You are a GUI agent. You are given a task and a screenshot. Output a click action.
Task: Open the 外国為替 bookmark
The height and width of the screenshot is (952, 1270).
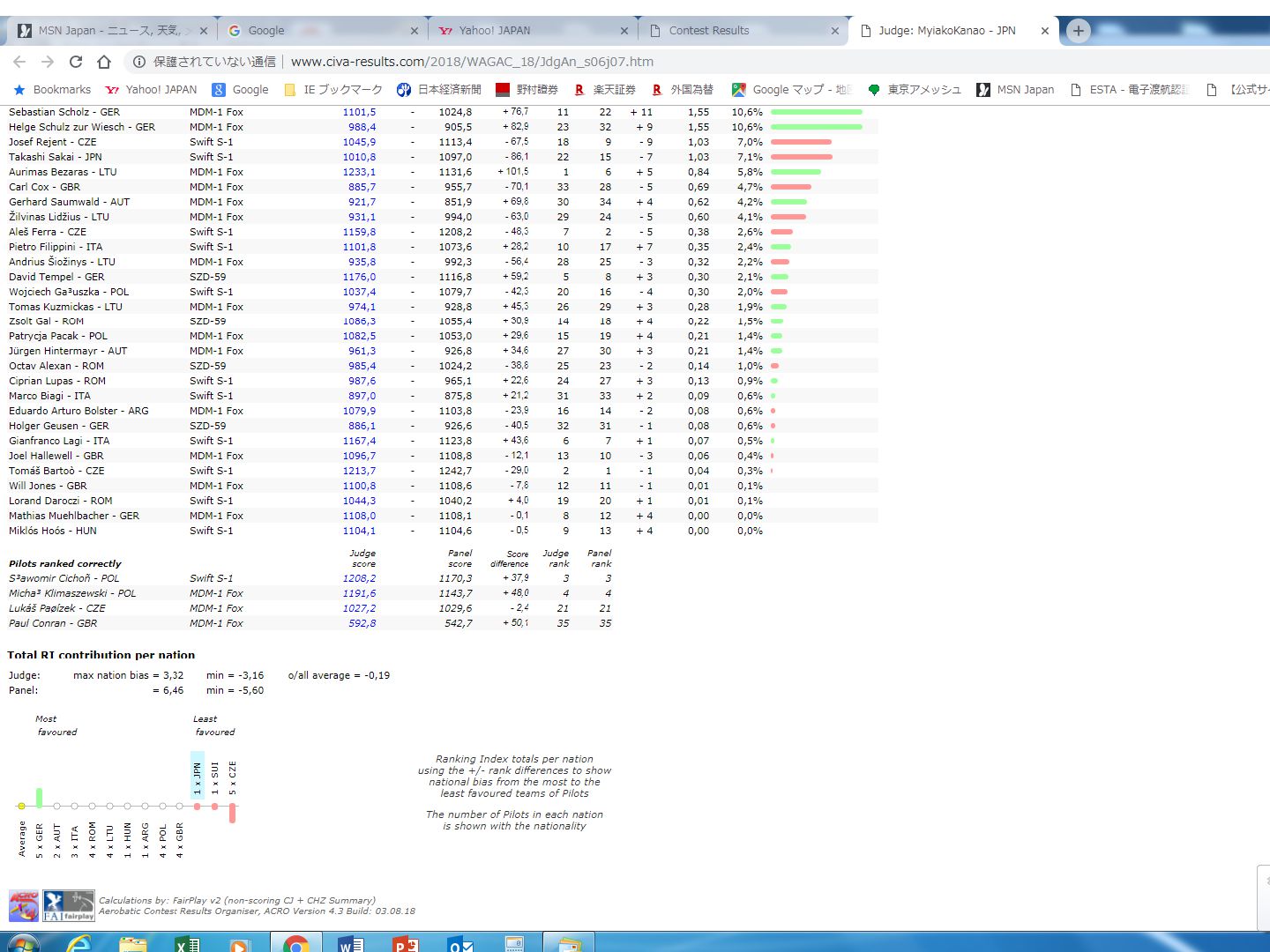(x=683, y=90)
